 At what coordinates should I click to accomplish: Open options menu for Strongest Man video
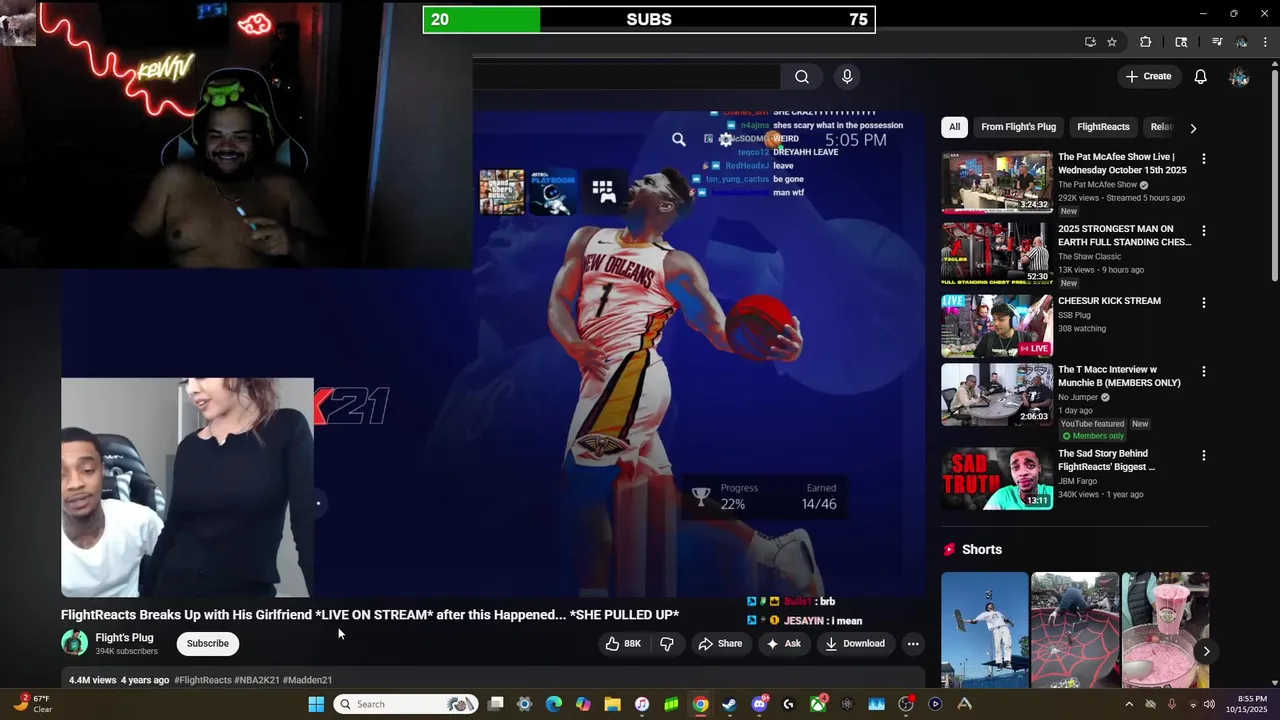click(x=1203, y=231)
